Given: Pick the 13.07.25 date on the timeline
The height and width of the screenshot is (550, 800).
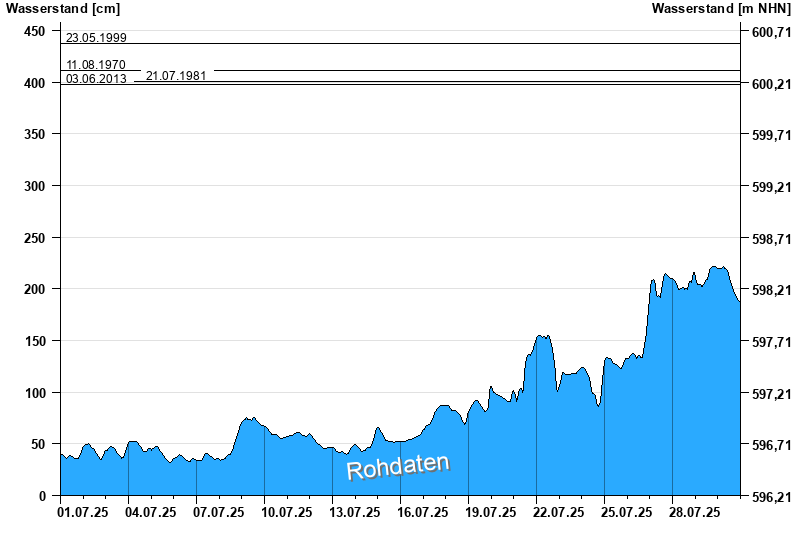Looking at the screenshot, I should (355, 512).
